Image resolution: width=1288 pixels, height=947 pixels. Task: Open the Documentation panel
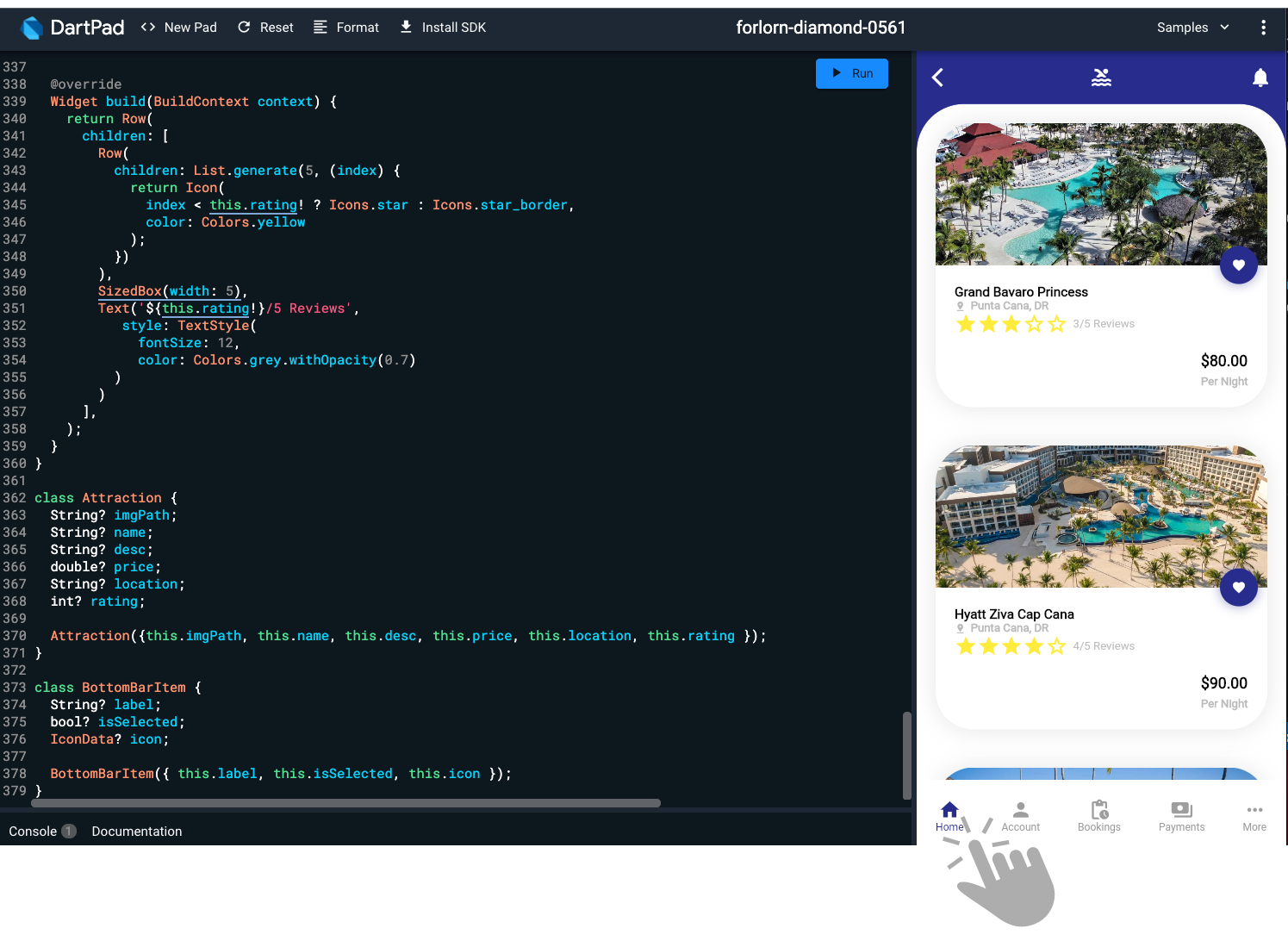(137, 832)
